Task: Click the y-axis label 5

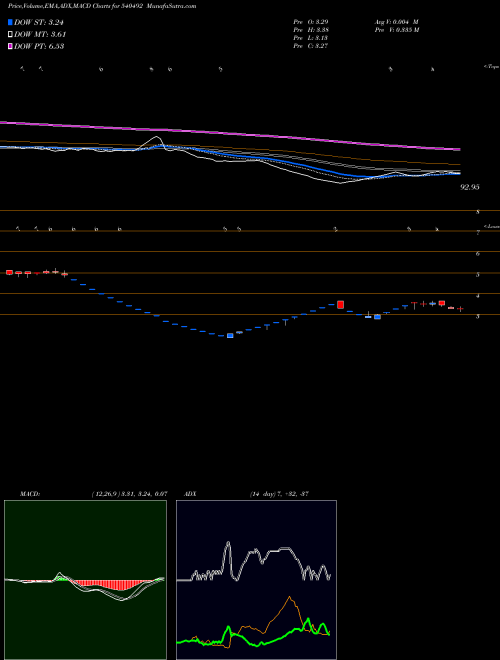Action: point(478,275)
